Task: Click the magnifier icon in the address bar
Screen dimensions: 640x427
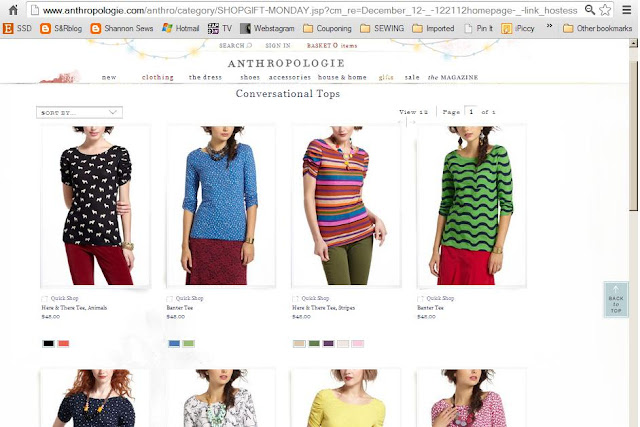Action: (589, 10)
